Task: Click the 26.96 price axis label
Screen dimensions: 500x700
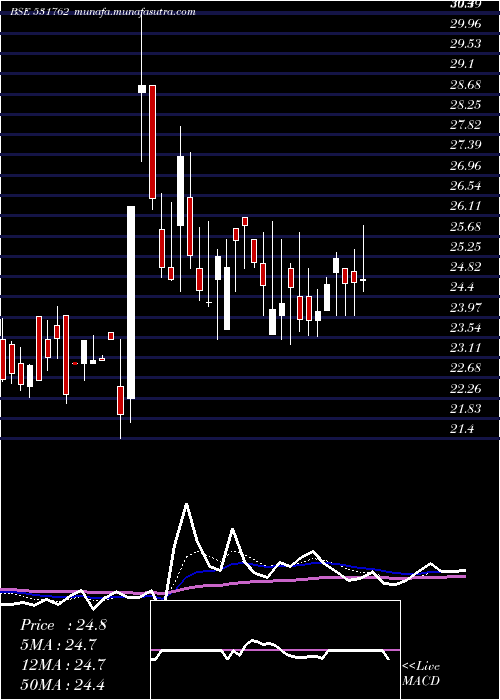Action: [466, 166]
